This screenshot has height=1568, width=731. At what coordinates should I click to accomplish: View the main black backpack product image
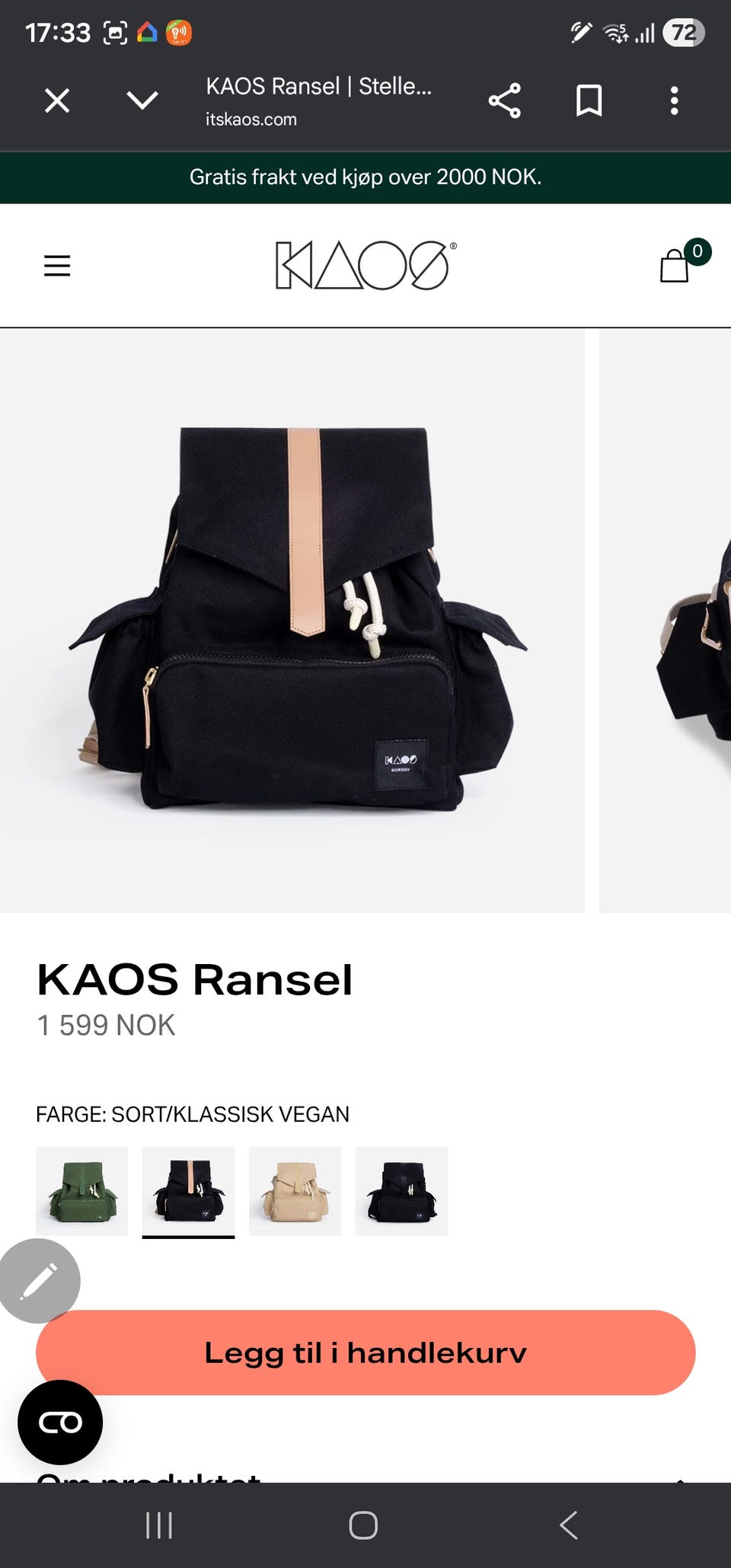point(292,621)
